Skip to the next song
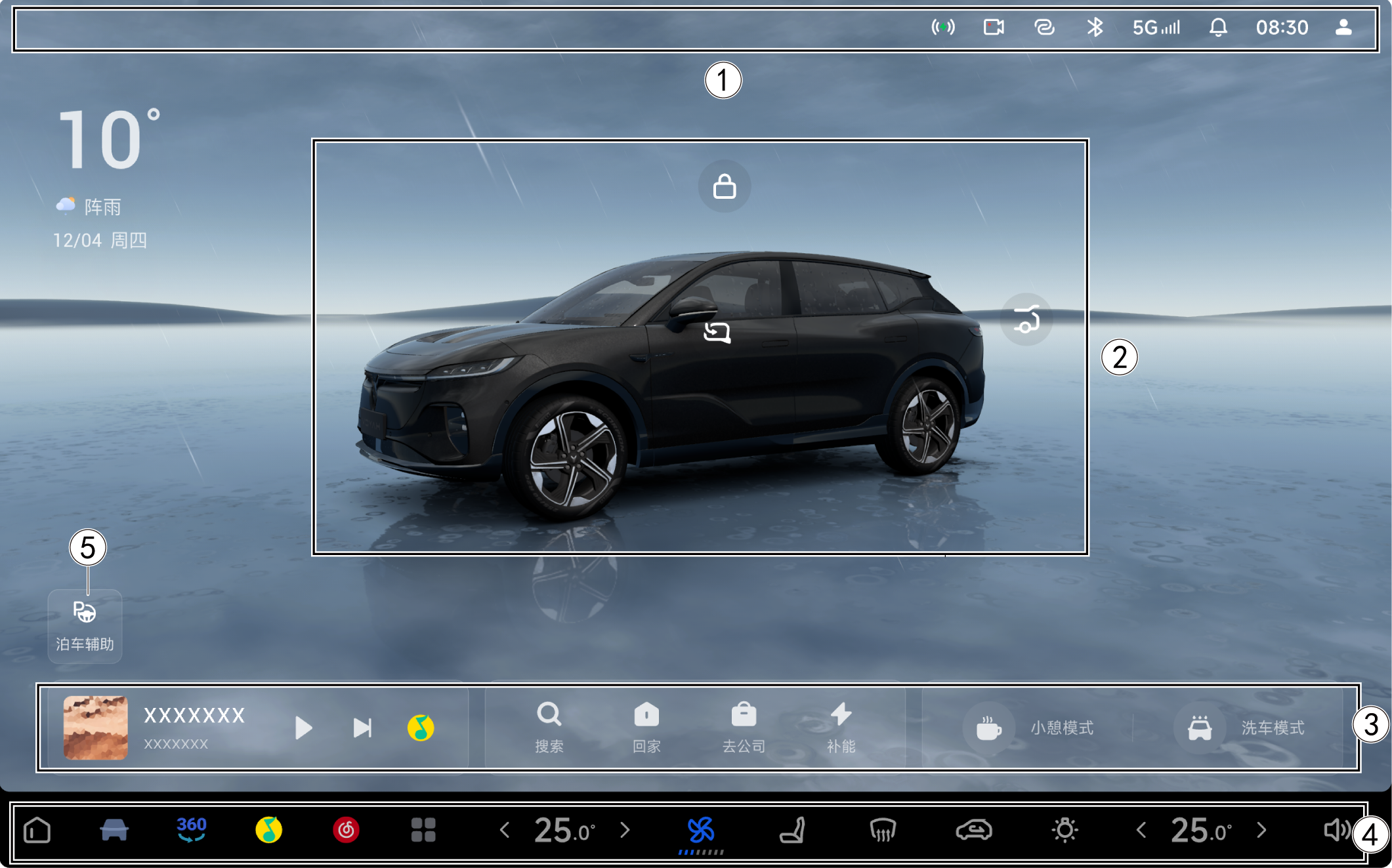 click(x=362, y=728)
